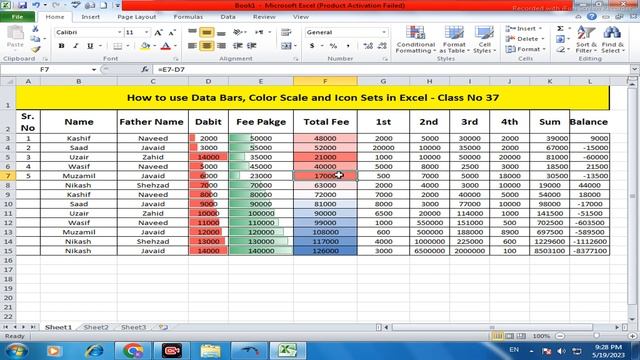Click the Cut scissors icon
The image size is (640, 360).
pyautogui.click(x=36, y=29)
